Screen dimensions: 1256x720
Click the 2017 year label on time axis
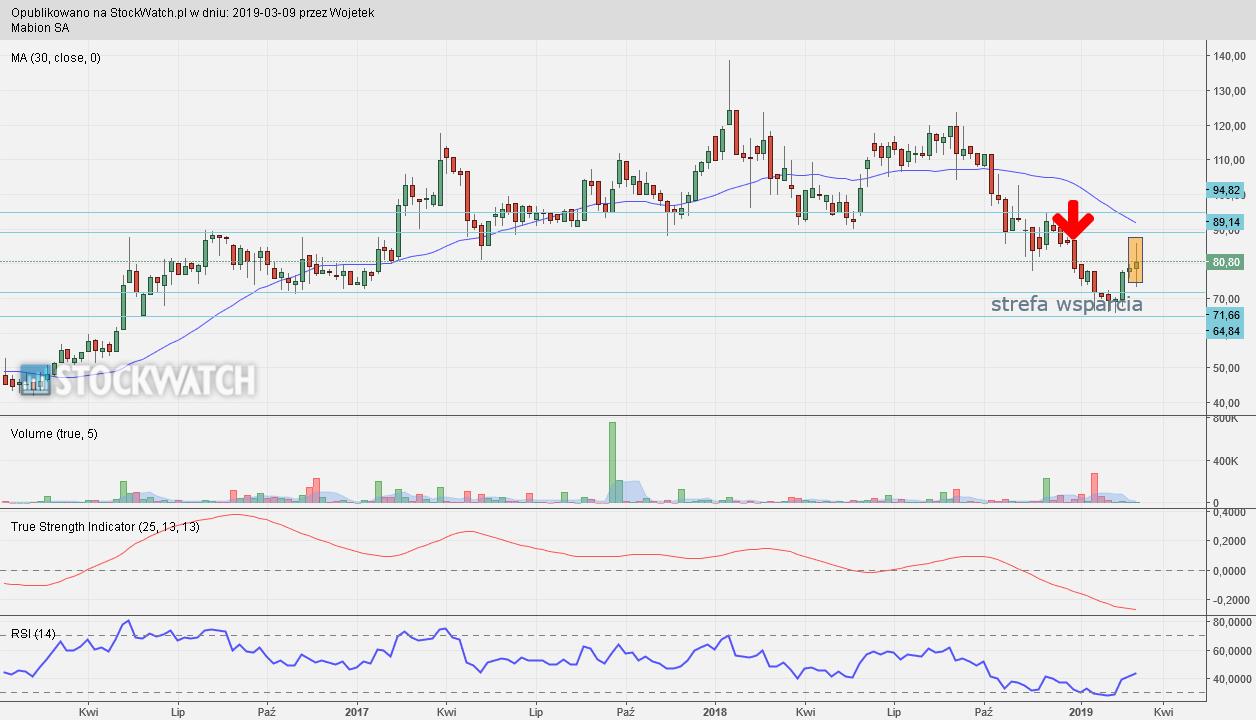pos(357,712)
